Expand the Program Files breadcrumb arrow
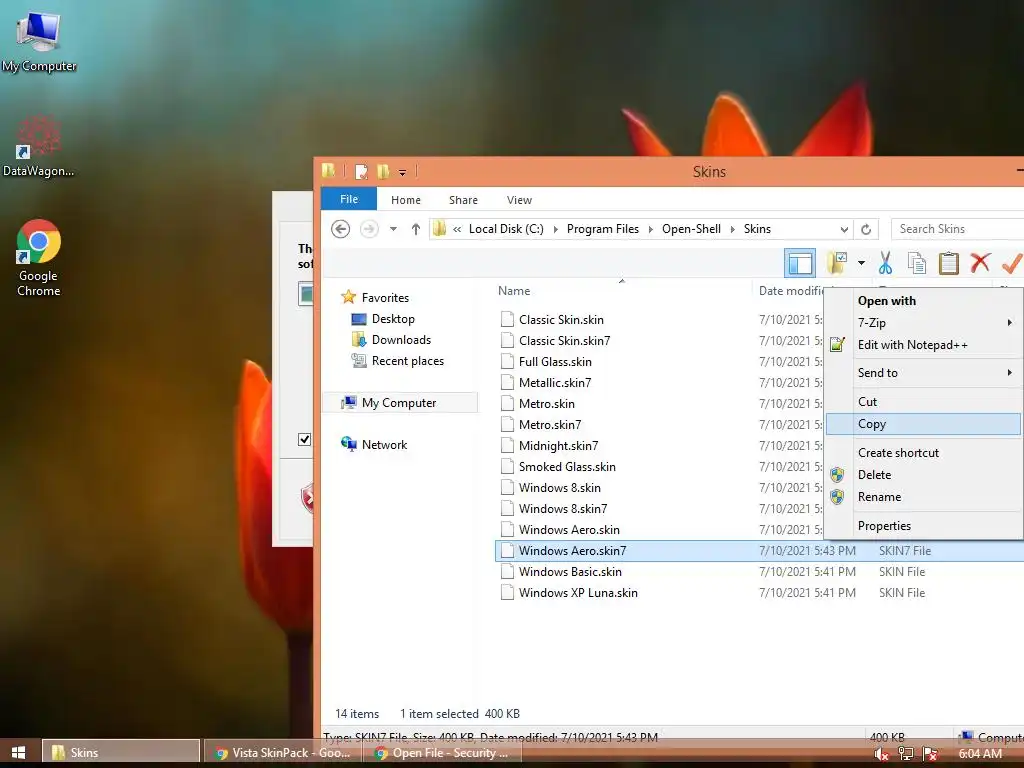This screenshot has width=1024, height=768. click(650, 229)
